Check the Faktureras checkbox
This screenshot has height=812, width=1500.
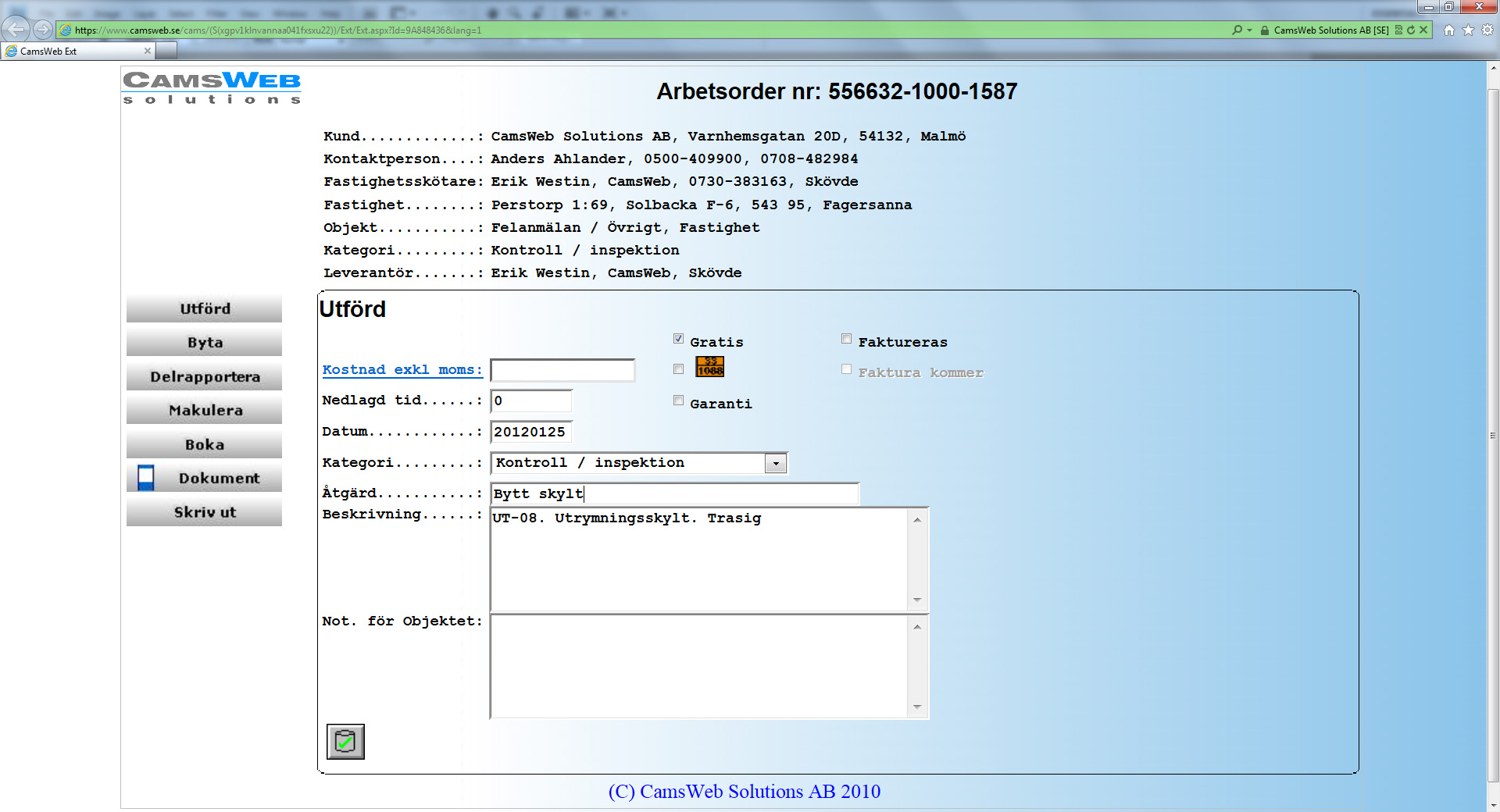pos(846,339)
